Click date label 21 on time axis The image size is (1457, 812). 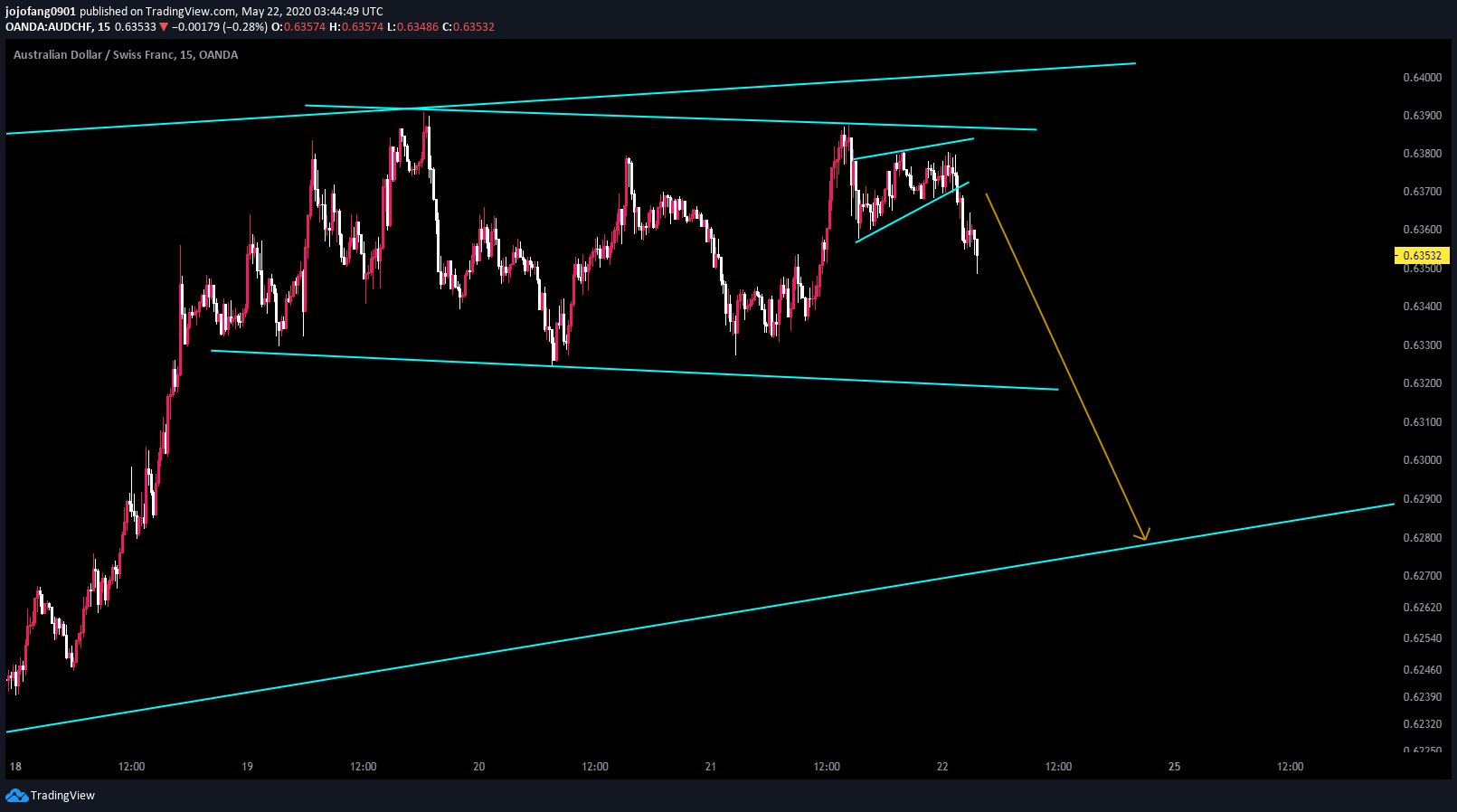click(710, 767)
